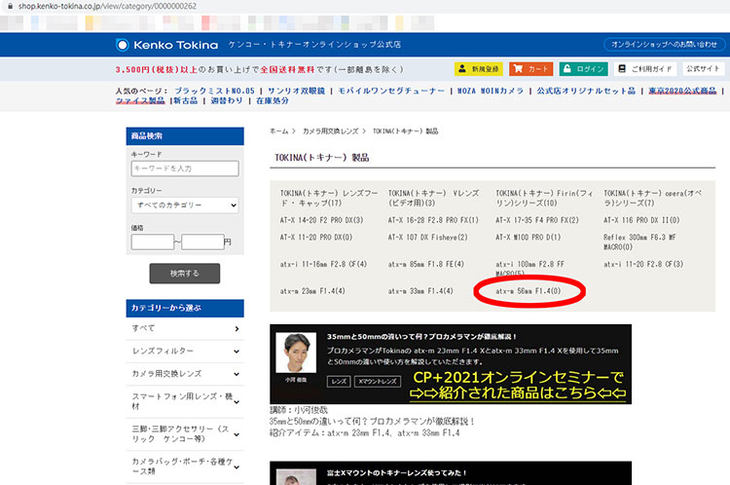Open the すべてのカテゴリー category dropdown
Image resolution: width=730 pixels, height=485 pixels.
click(x=184, y=205)
